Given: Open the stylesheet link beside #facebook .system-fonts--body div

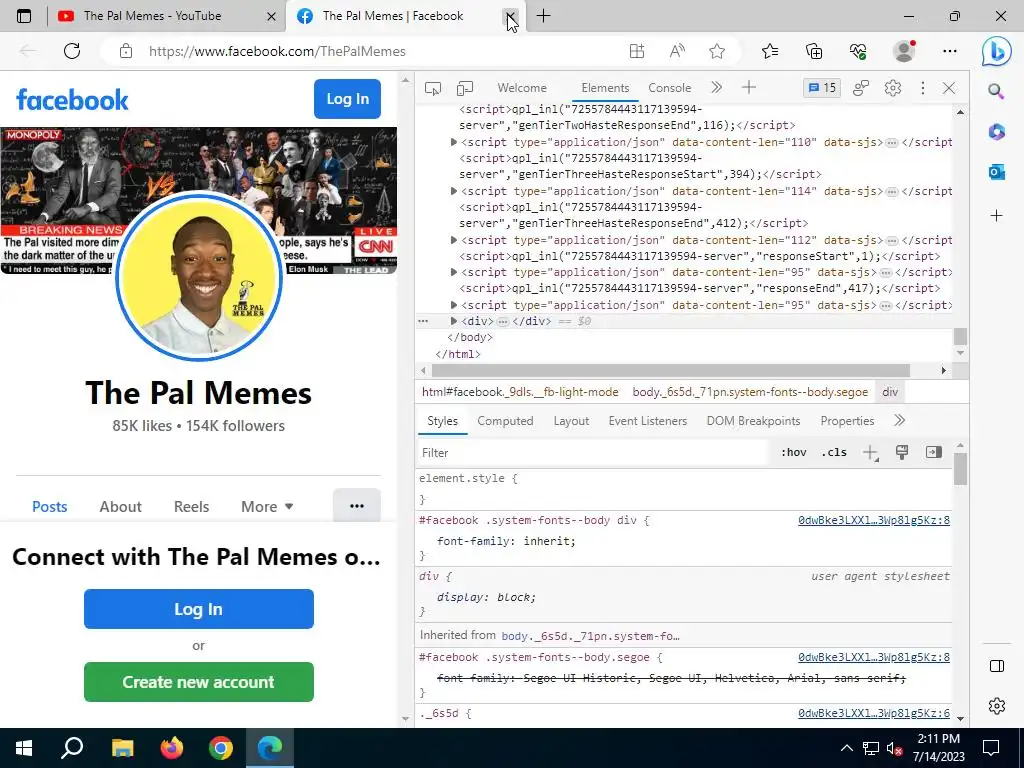Looking at the screenshot, I should point(874,520).
